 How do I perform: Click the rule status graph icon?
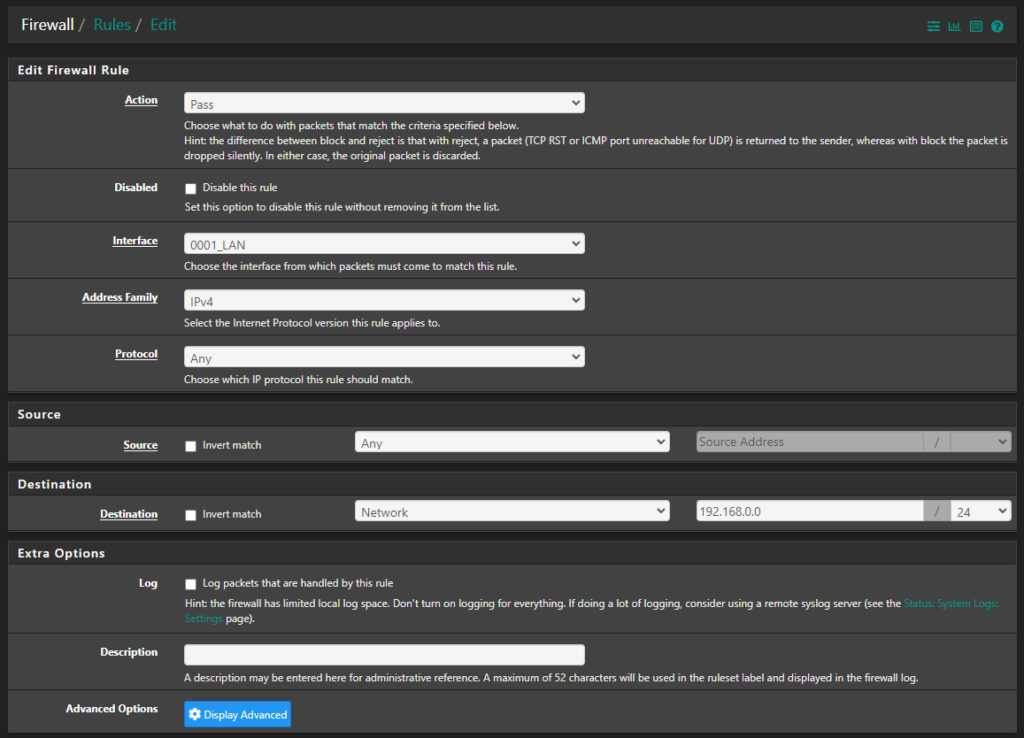point(954,26)
